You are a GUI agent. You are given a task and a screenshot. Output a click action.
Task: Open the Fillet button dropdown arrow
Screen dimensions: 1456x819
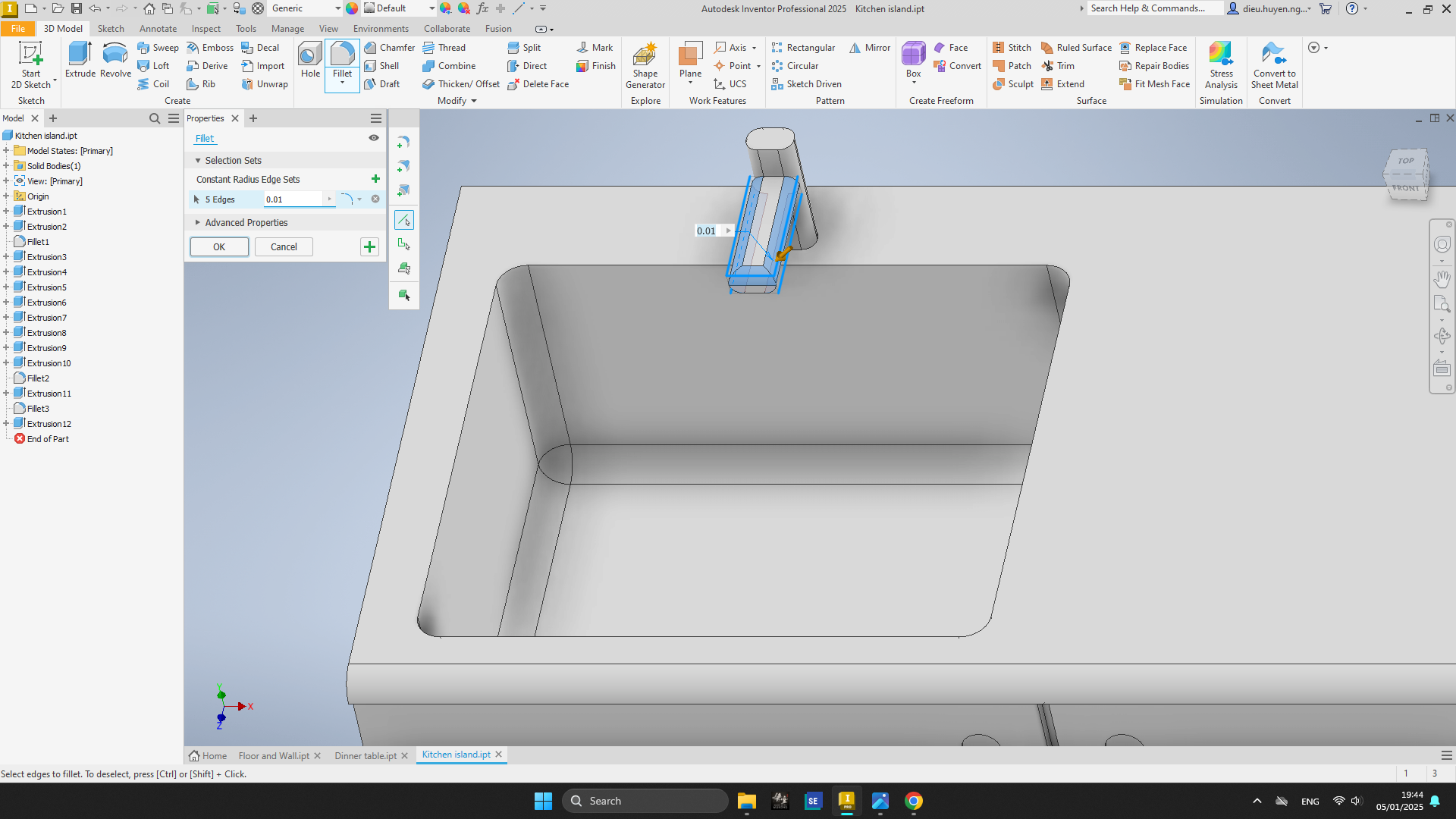tap(342, 83)
